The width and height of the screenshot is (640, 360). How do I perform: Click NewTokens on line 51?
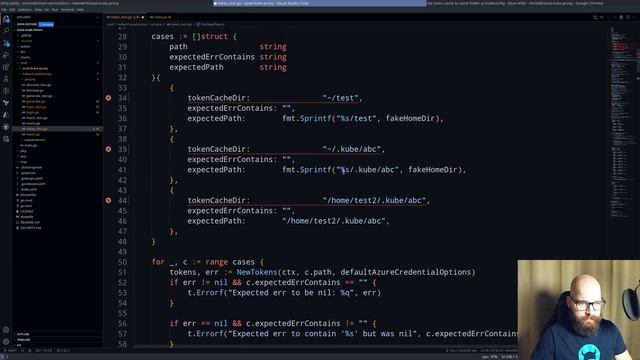click(257, 272)
